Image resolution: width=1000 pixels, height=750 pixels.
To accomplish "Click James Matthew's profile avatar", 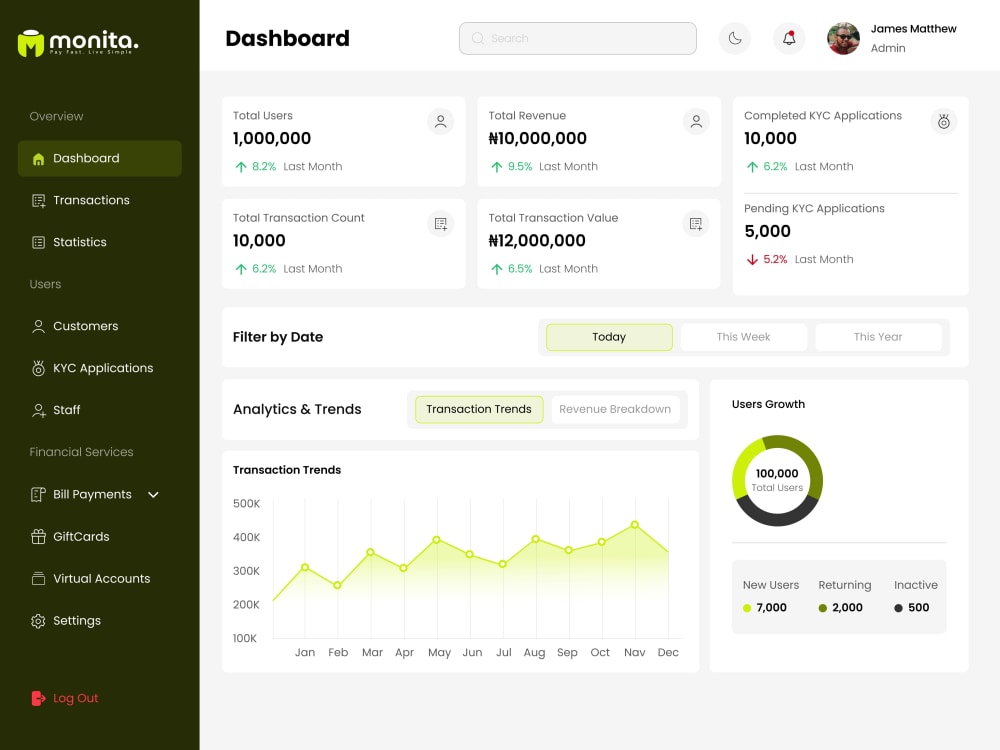I will [843, 38].
